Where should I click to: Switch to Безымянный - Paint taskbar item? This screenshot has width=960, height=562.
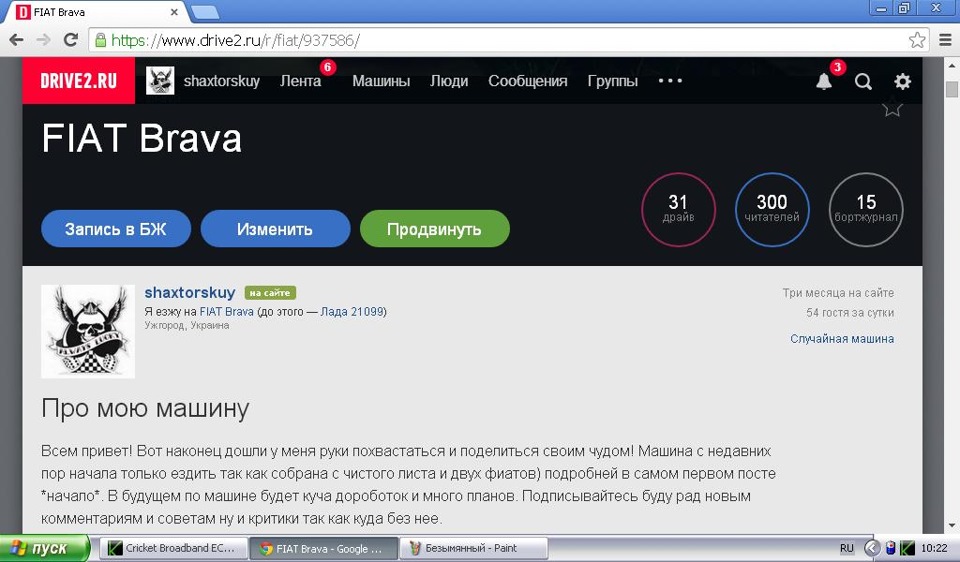coord(473,548)
